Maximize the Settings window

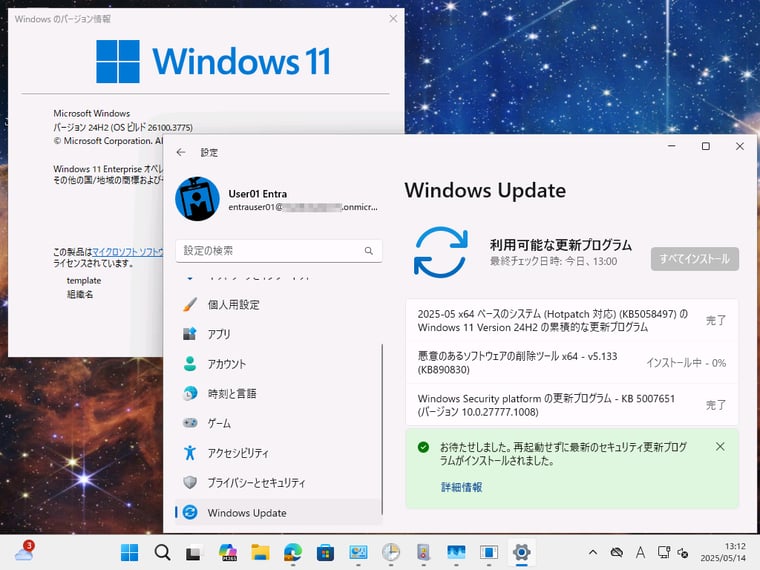click(x=706, y=146)
